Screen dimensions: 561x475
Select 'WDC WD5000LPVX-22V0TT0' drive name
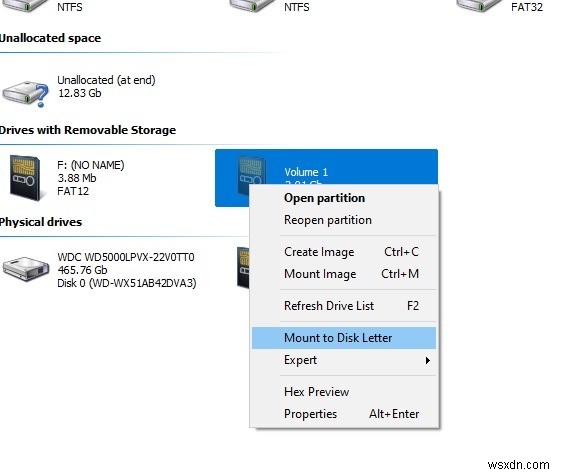[x=126, y=257]
